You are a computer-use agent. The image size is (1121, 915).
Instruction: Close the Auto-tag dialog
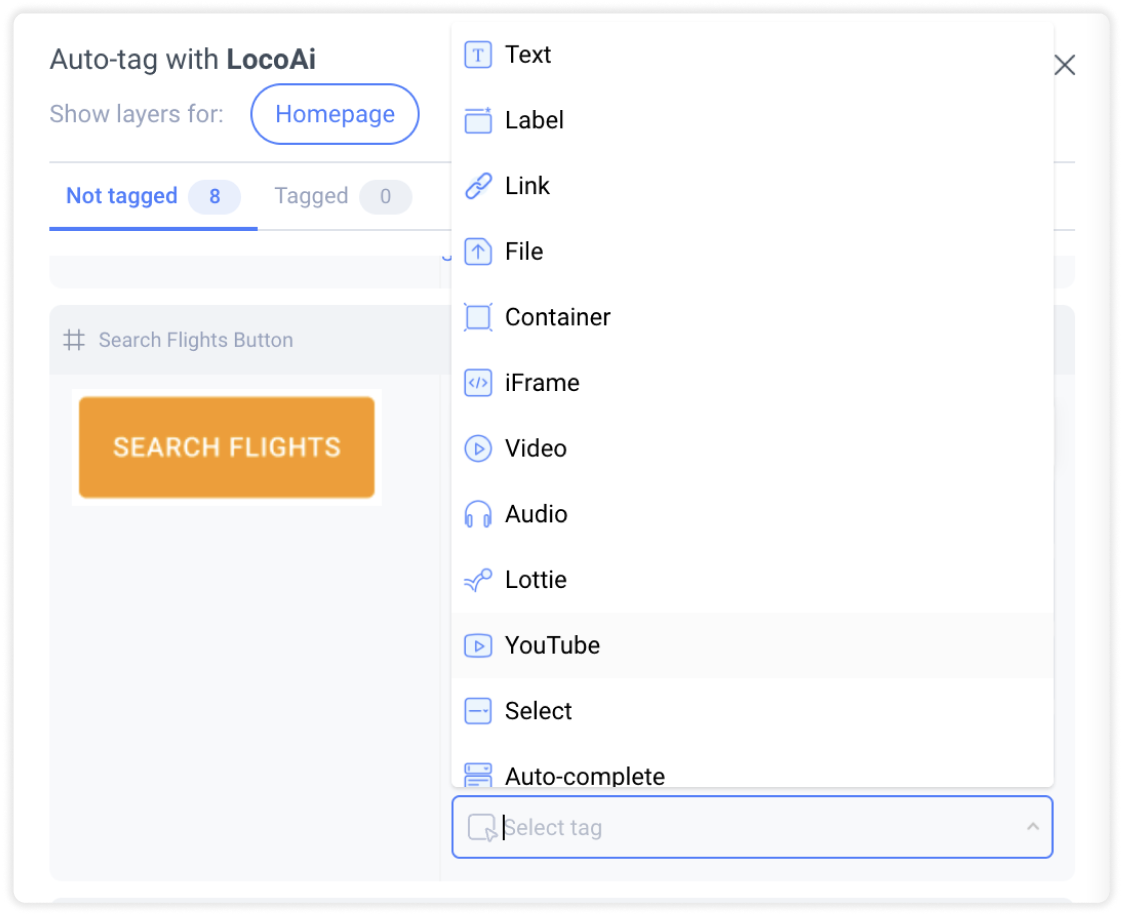click(x=1065, y=65)
